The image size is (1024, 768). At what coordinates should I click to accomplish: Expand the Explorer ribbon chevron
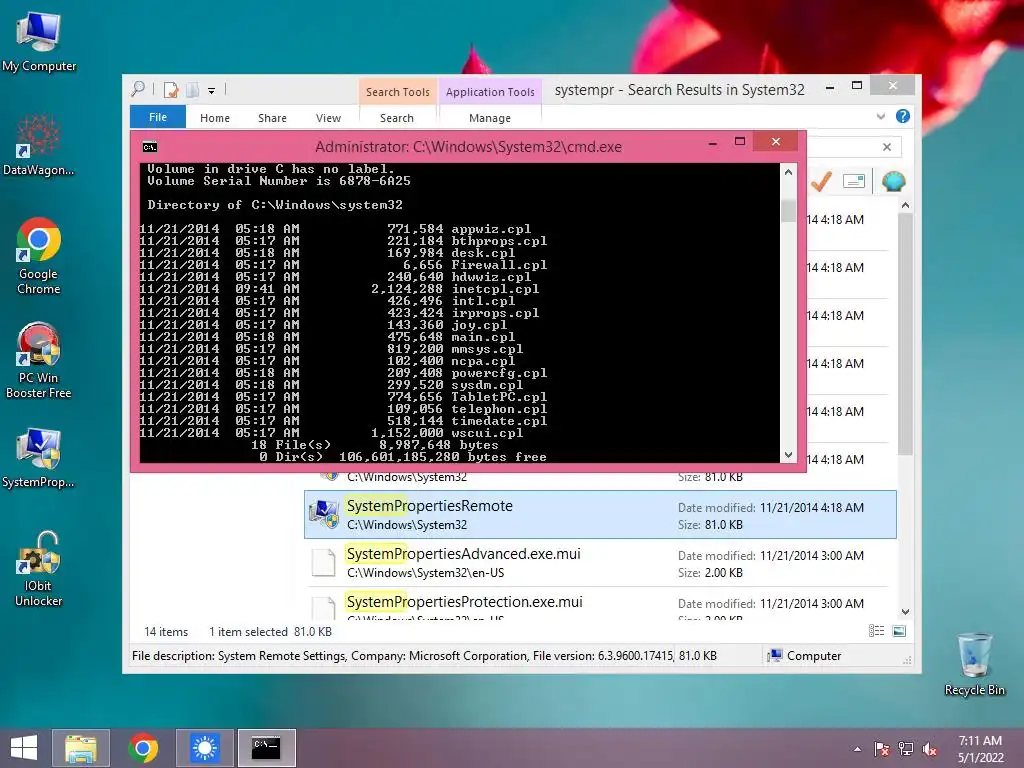(x=880, y=116)
